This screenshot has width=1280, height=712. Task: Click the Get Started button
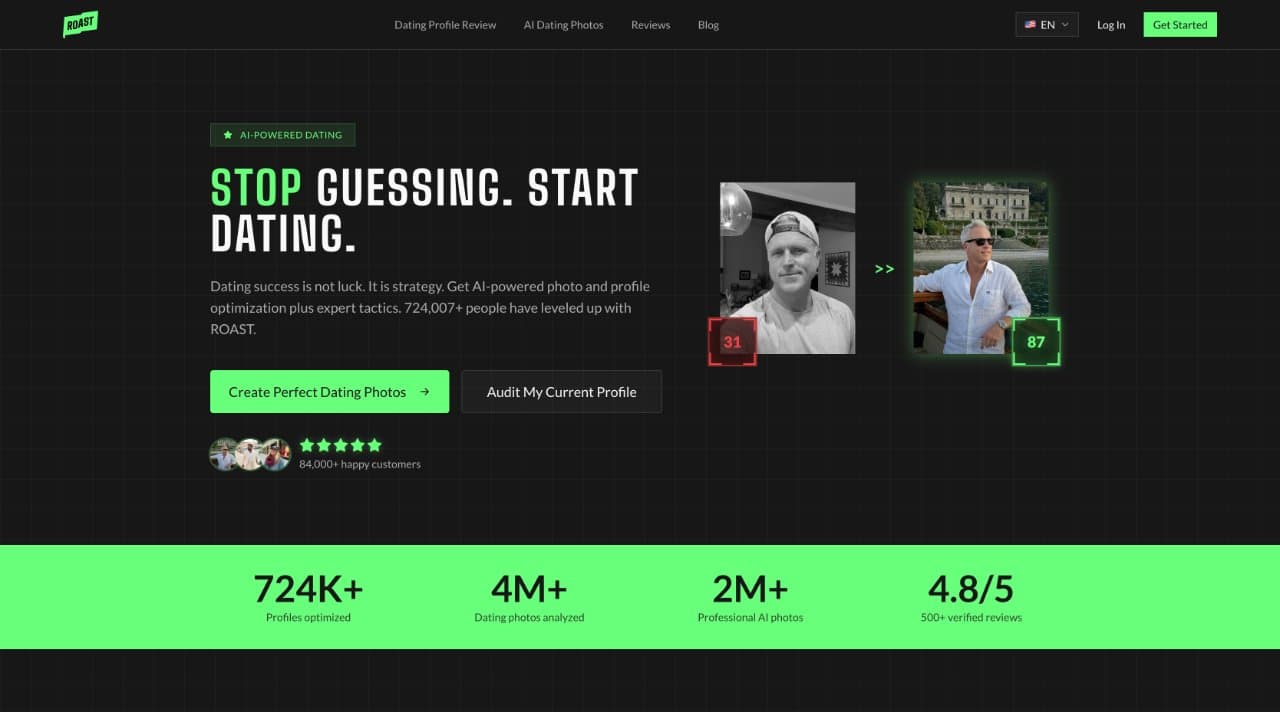[1180, 25]
